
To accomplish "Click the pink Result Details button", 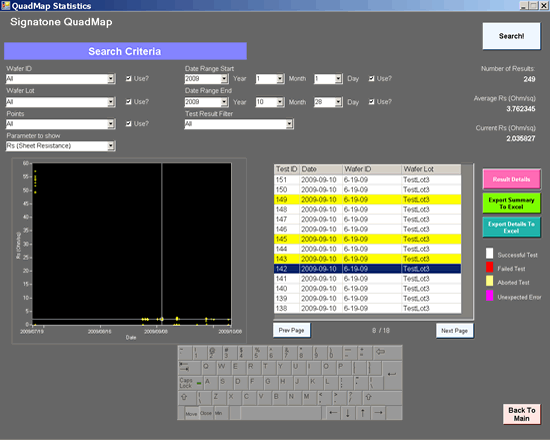I will click(x=511, y=179).
